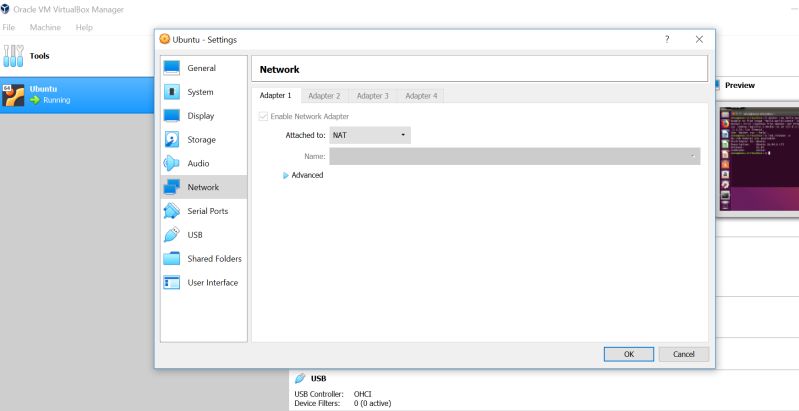Select the Shared Folders label
Image resolution: width=799 pixels, height=411 pixels.
coord(215,259)
